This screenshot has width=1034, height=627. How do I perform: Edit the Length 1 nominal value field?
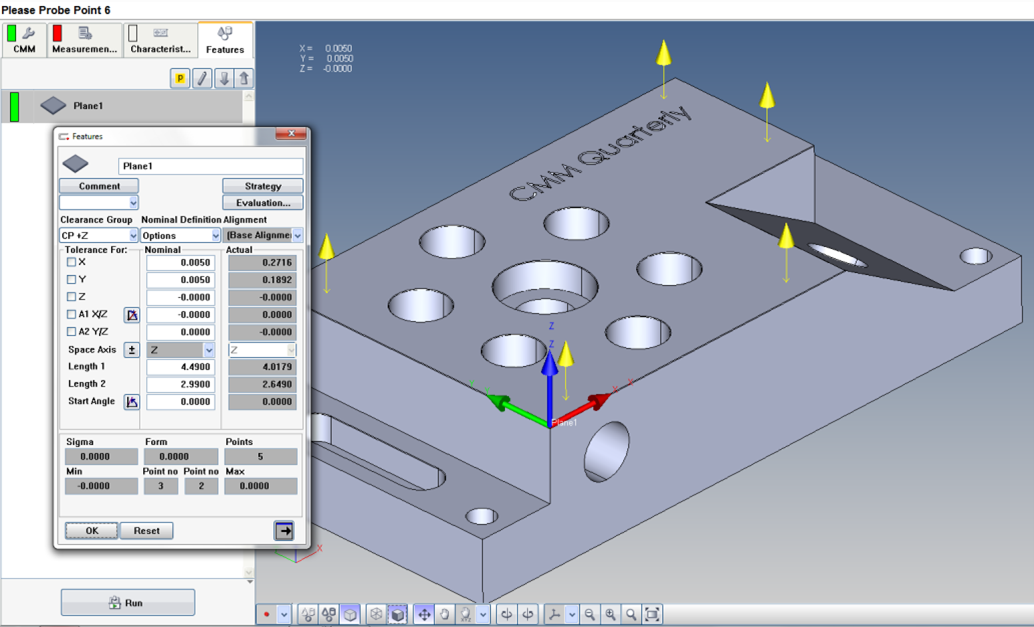pyautogui.click(x=180, y=367)
